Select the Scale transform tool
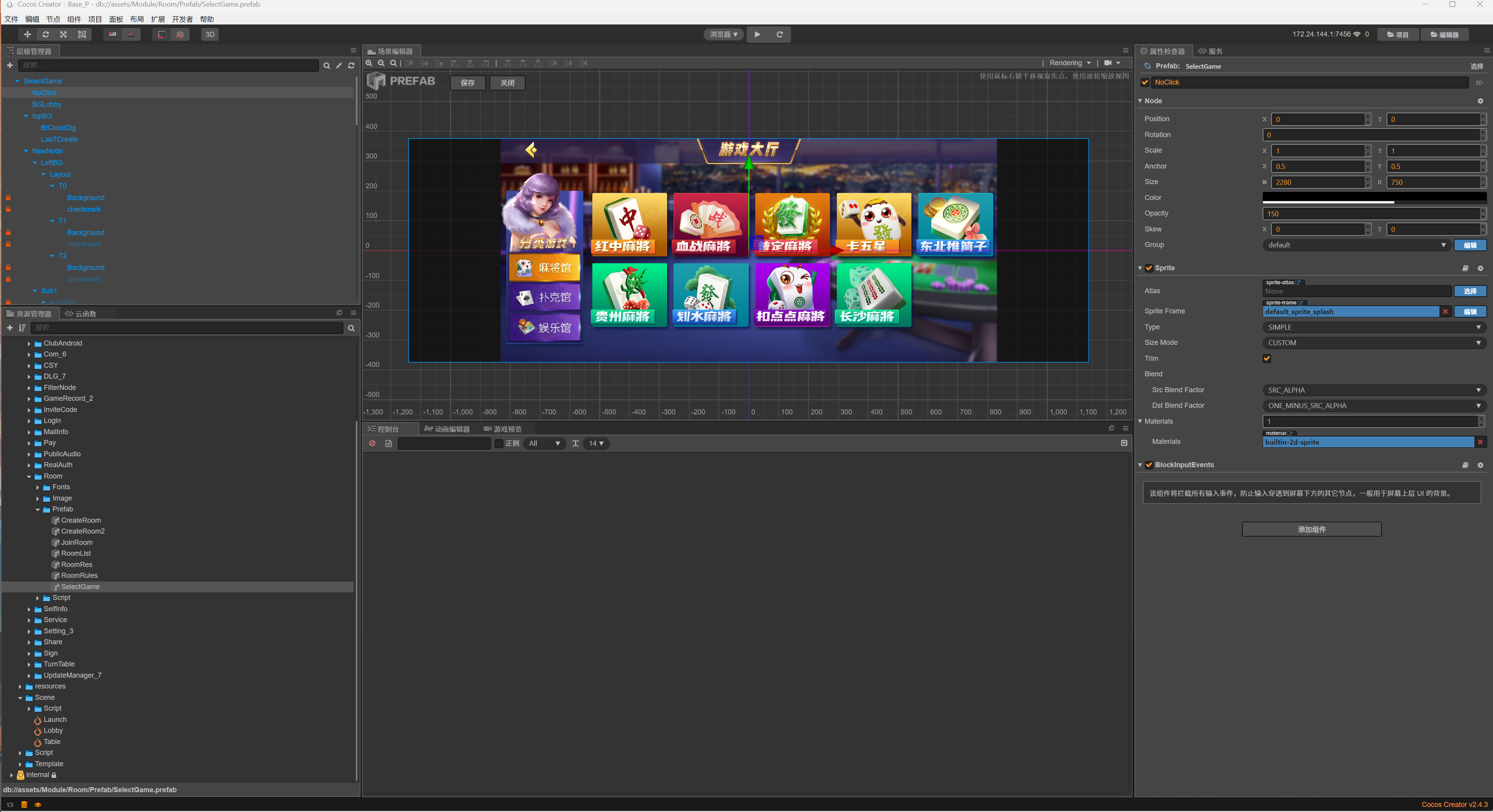This screenshot has width=1493, height=812. coord(63,34)
